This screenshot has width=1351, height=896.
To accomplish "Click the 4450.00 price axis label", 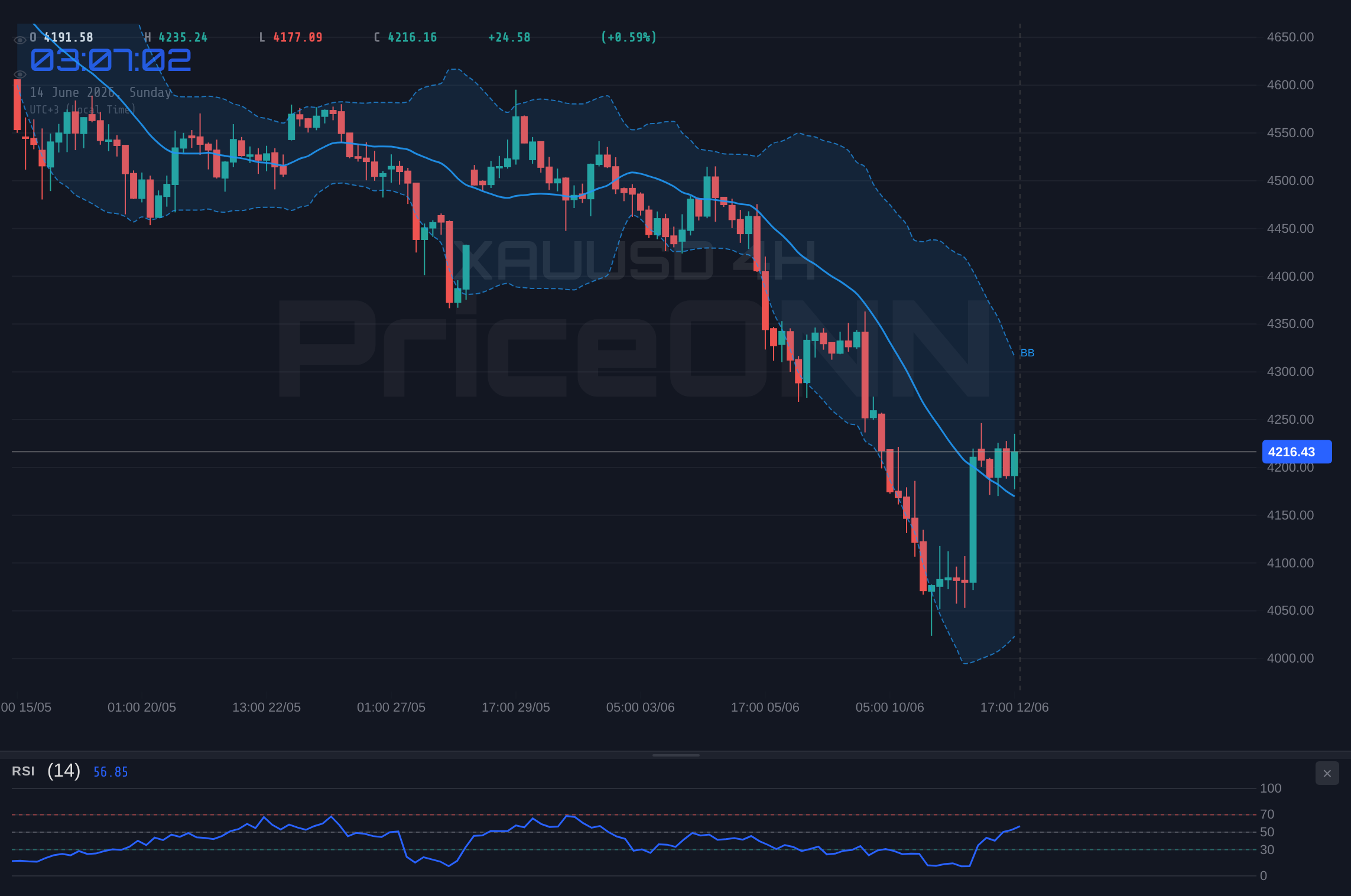I will 1290,229.
